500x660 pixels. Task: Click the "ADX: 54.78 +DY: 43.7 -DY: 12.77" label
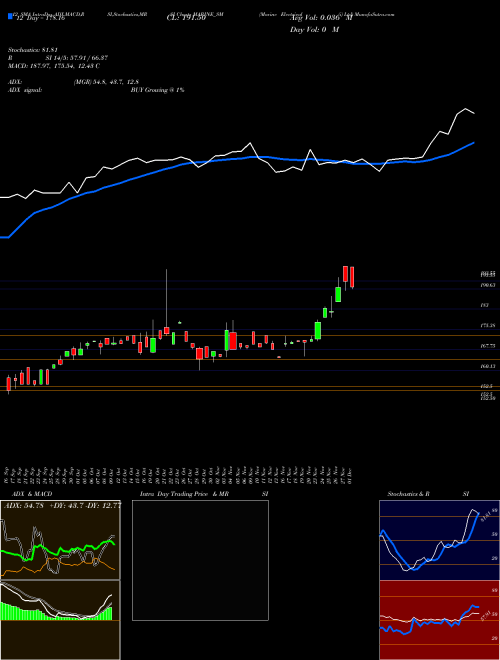pos(62,506)
